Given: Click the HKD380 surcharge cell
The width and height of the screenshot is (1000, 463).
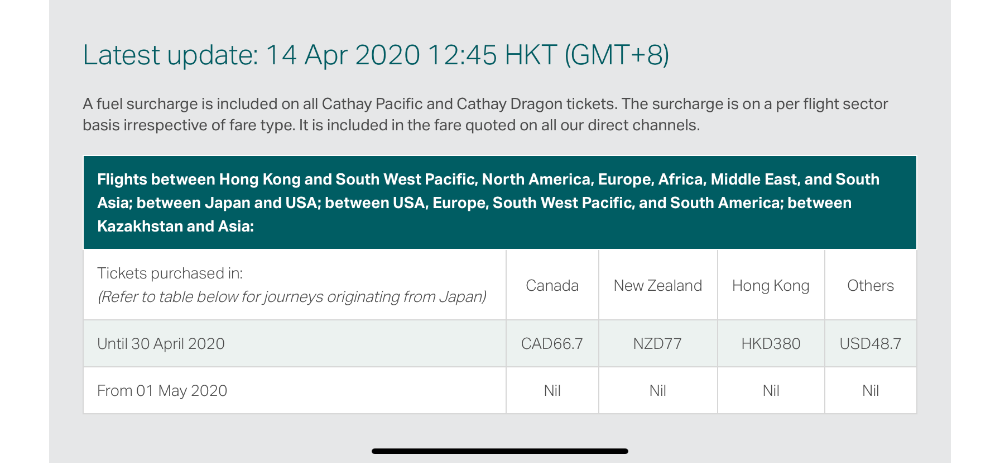Looking at the screenshot, I should (x=771, y=344).
